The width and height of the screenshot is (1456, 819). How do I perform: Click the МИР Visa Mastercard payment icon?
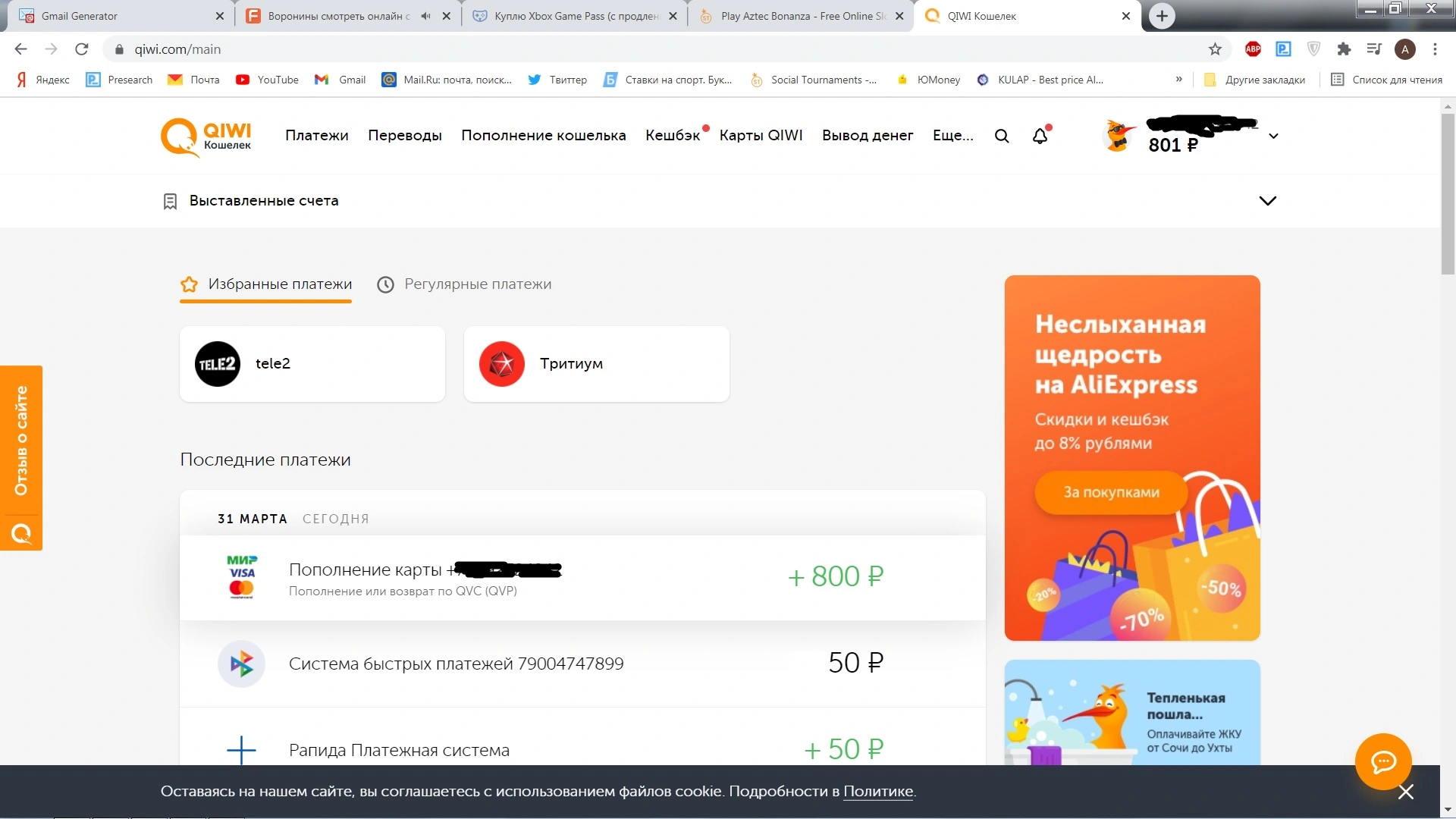242,577
